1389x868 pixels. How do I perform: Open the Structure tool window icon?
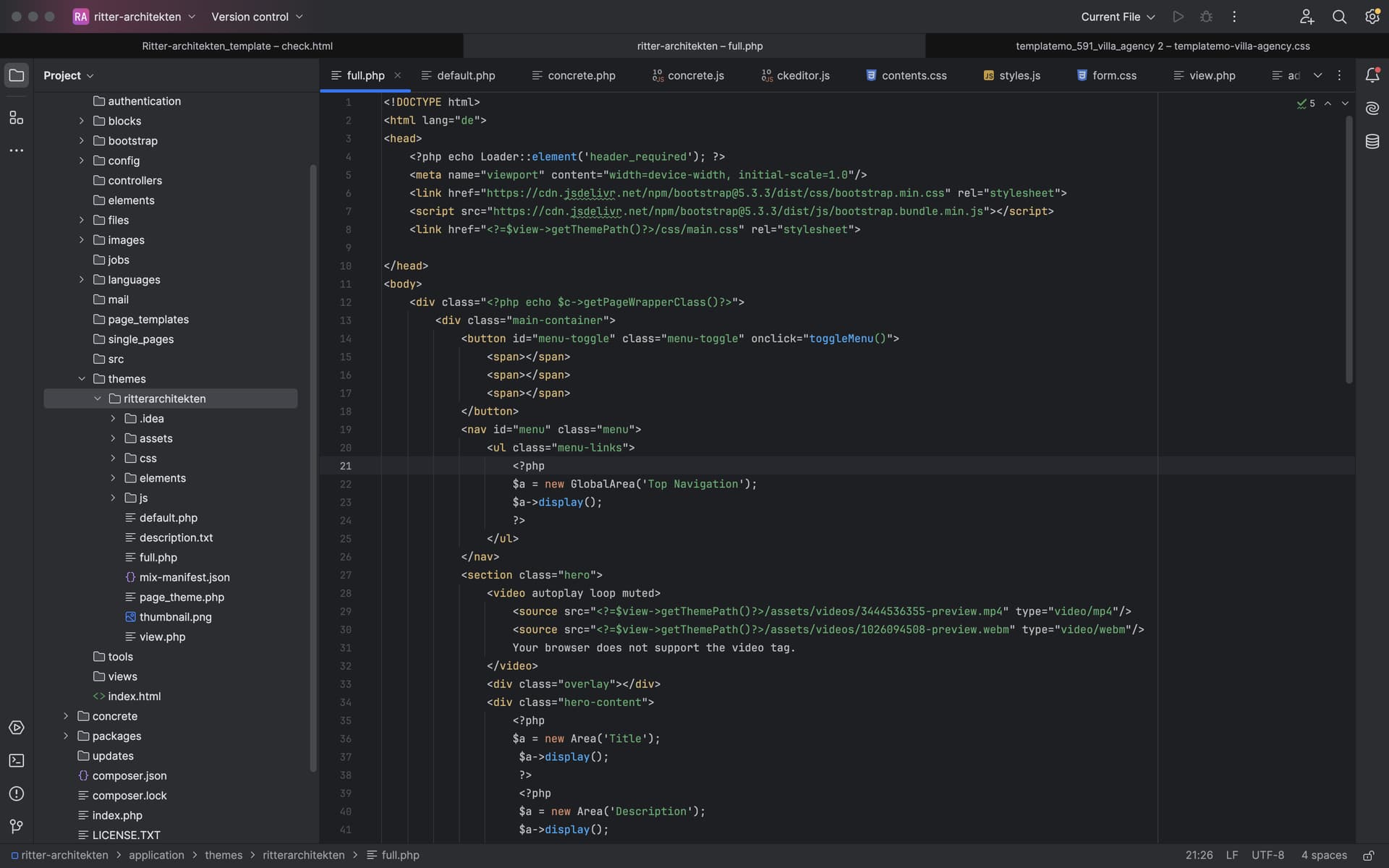(x=16, y=117)
